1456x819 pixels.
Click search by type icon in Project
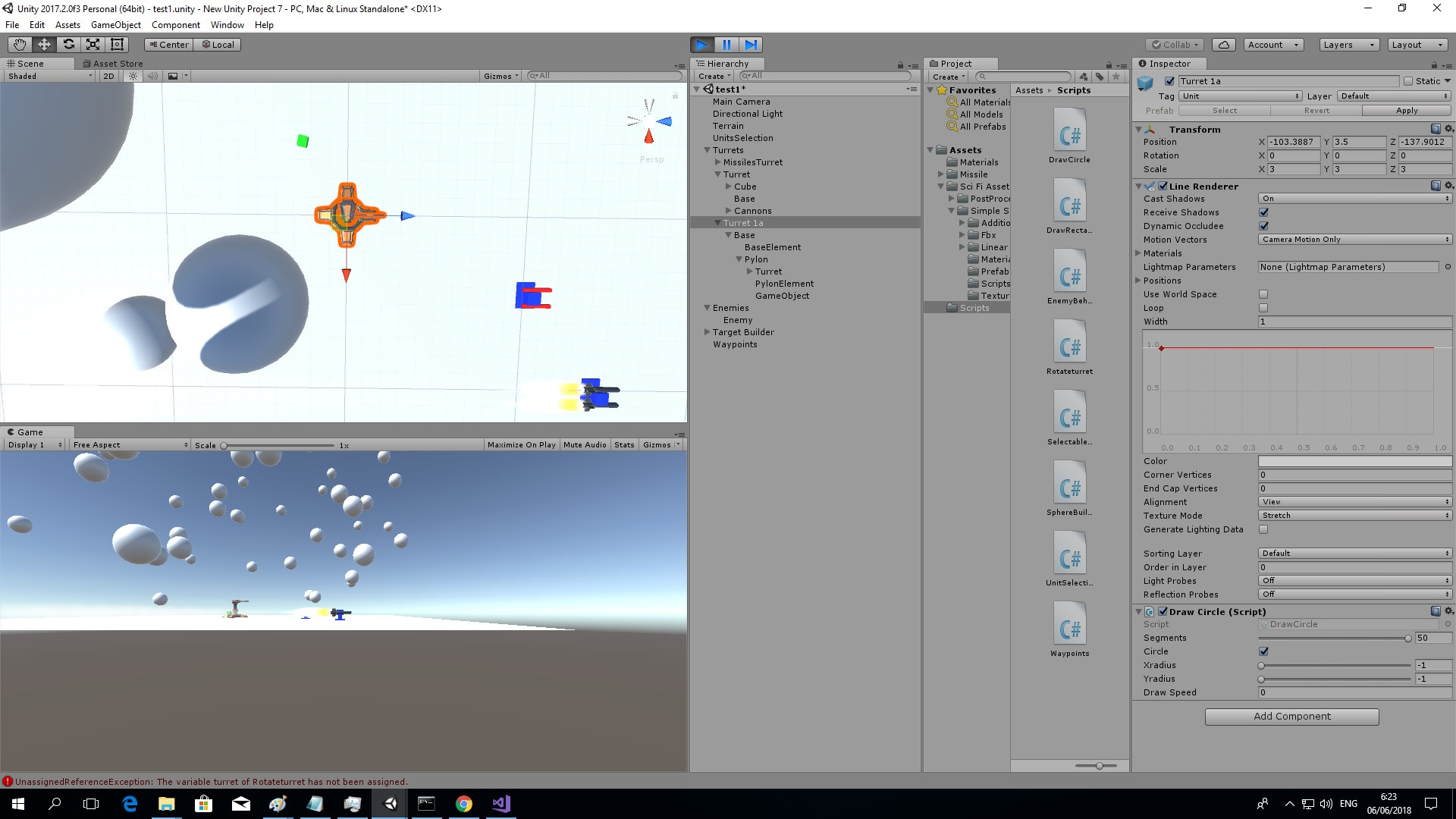pyautogui.click(x=1084, y=76)
